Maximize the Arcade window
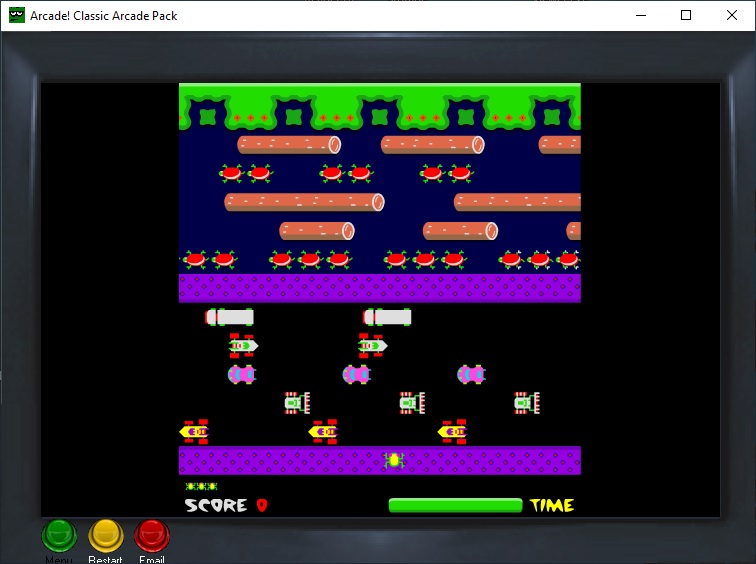Image resolution: width=756 pixels, height=564 pixels. 686,15
